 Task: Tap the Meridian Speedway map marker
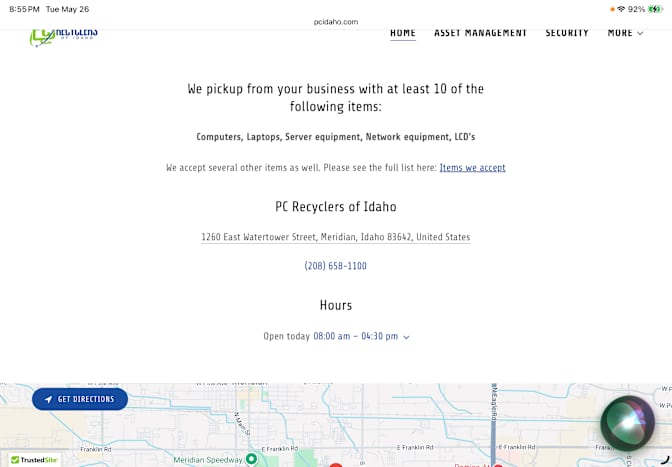click(252, 459)
